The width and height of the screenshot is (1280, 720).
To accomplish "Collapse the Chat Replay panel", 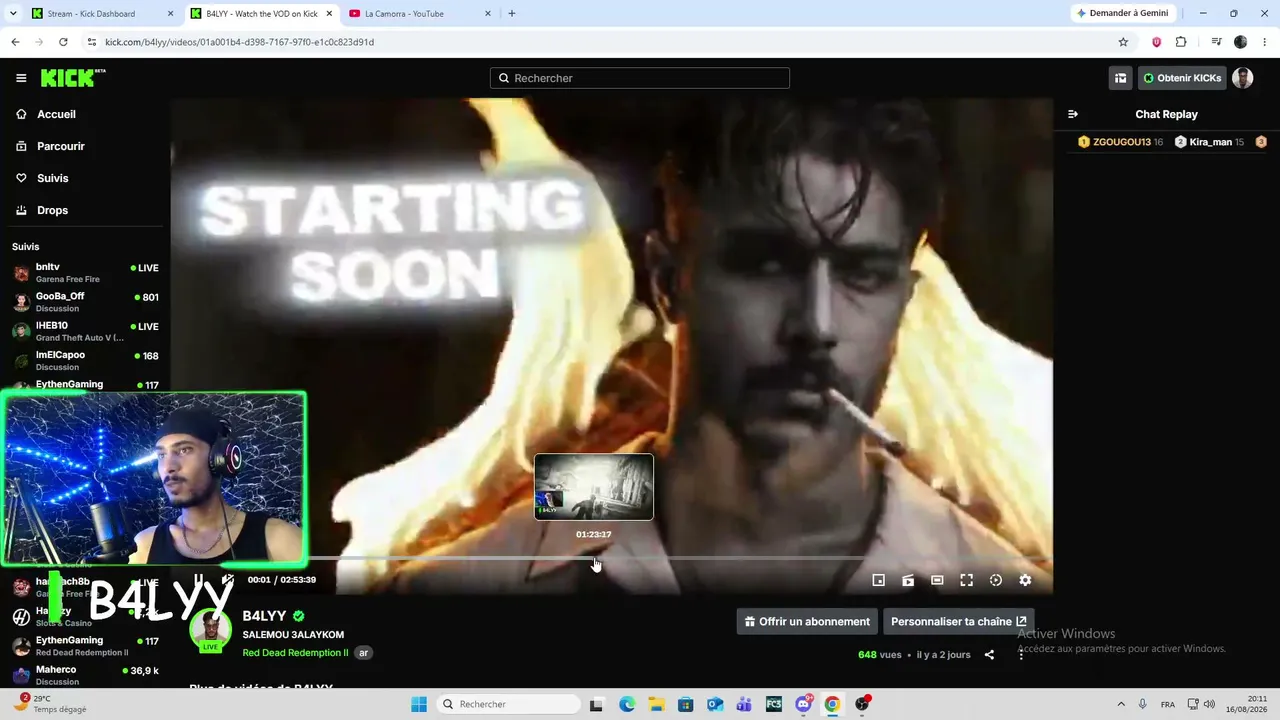I will 1073,114.
